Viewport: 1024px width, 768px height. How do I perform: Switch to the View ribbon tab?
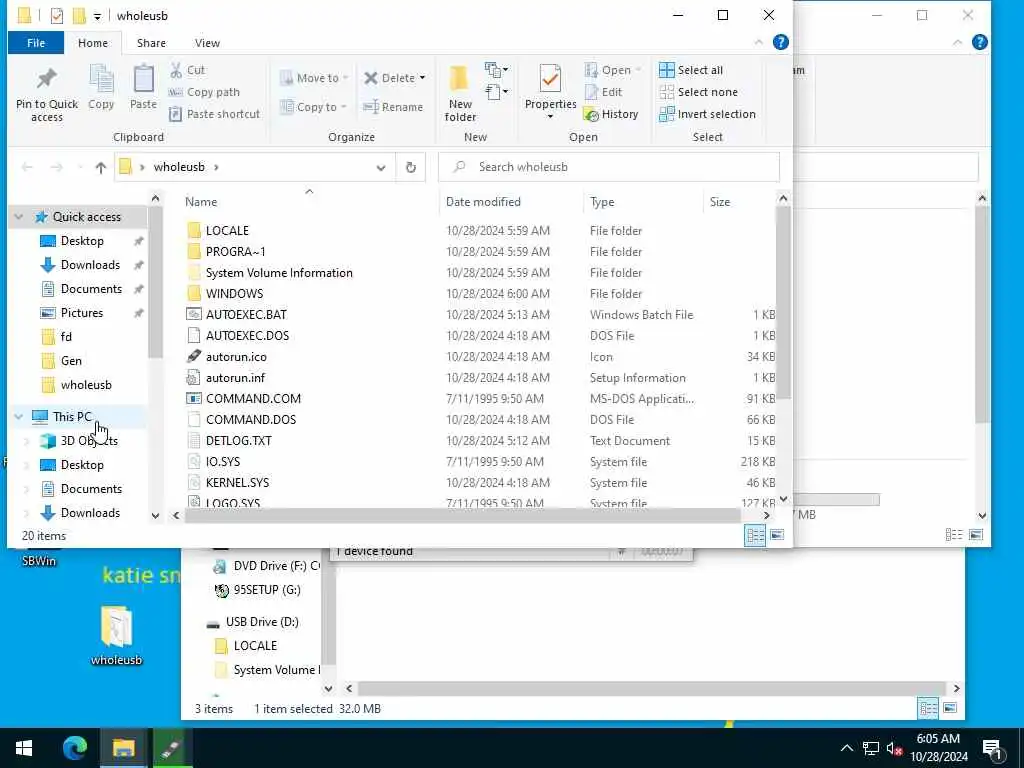207,42
